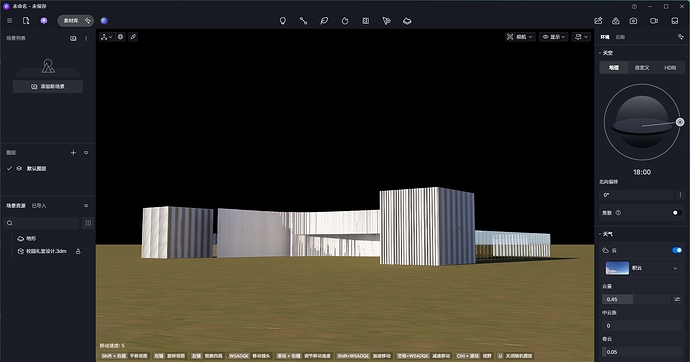Screen dimensions: 690x362
Task: Open the 显示 display dropdown
Action: [554, 37]
